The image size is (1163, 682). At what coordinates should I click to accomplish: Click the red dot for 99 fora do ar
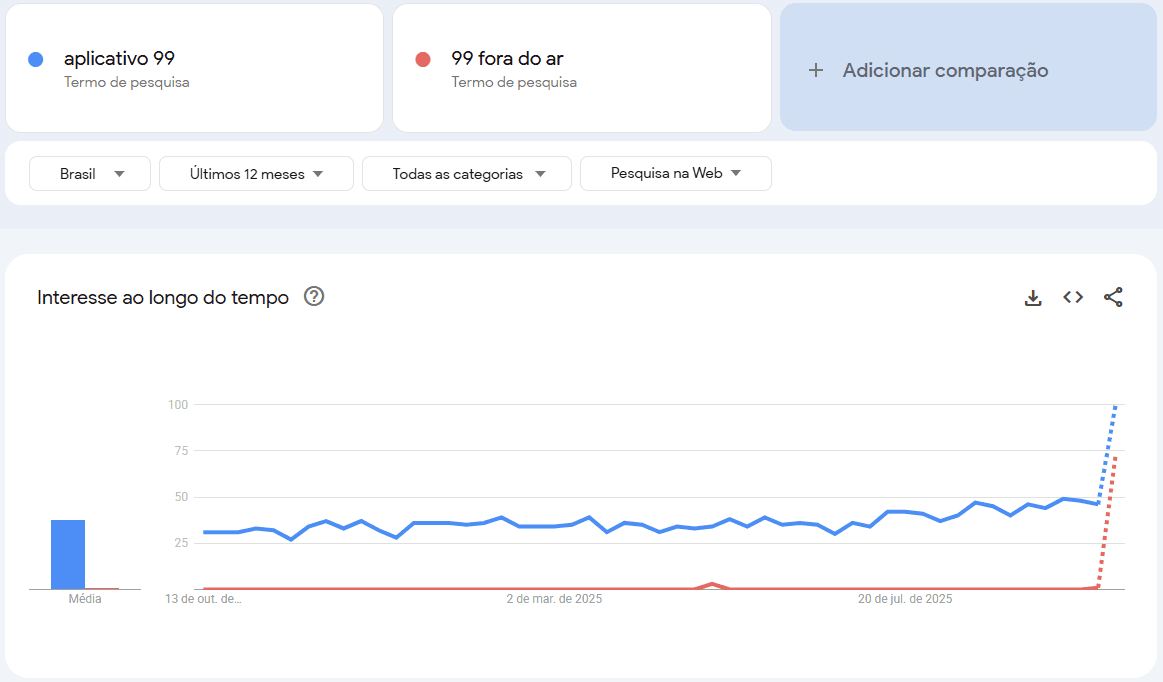click(x=423, y=60)
